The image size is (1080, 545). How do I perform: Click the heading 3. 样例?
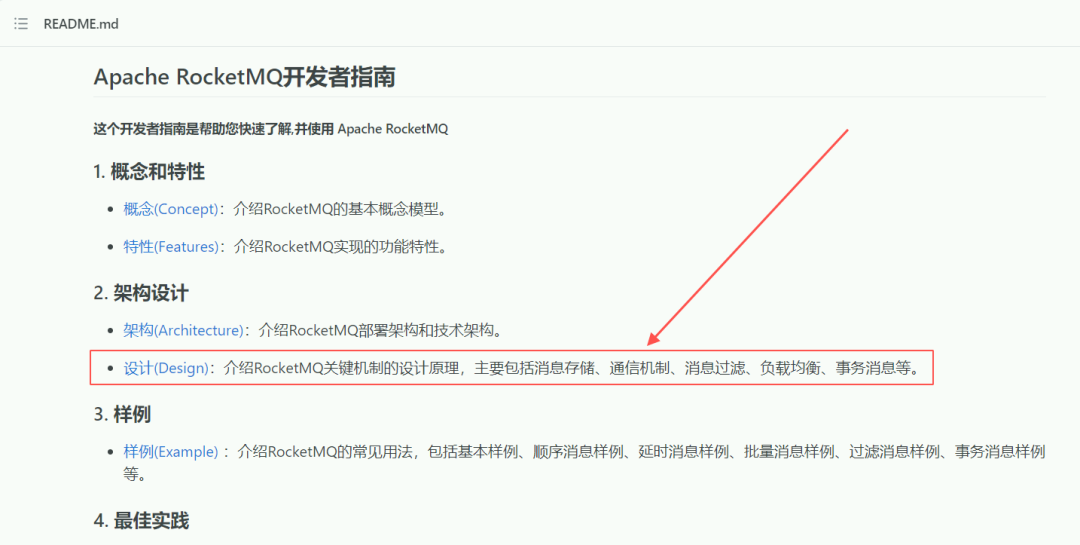click(123, 415)
